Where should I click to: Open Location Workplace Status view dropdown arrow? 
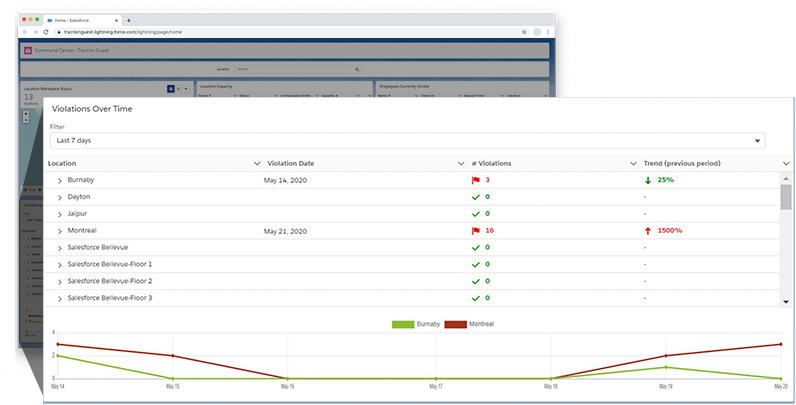click(x=186, y=89)
